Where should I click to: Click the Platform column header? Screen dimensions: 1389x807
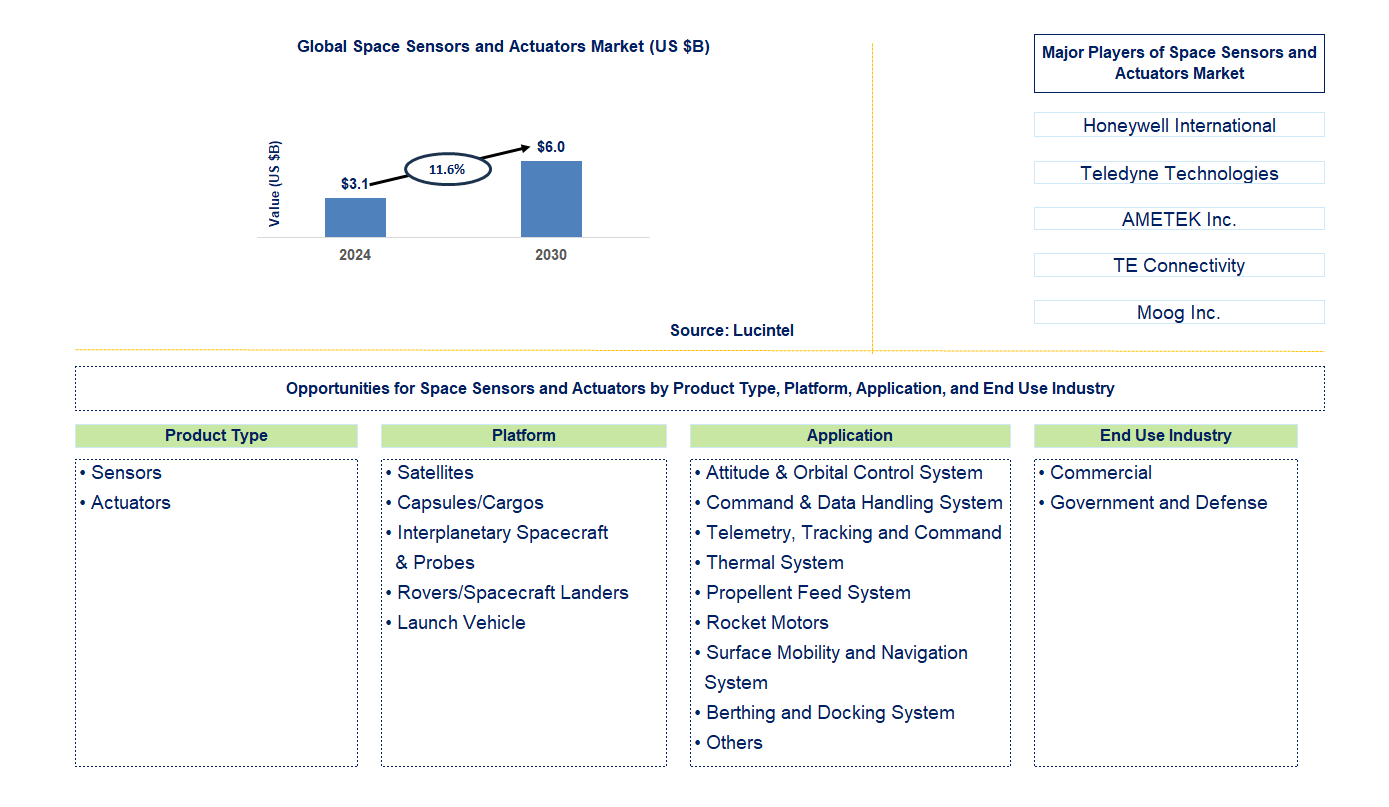(524, 435)
